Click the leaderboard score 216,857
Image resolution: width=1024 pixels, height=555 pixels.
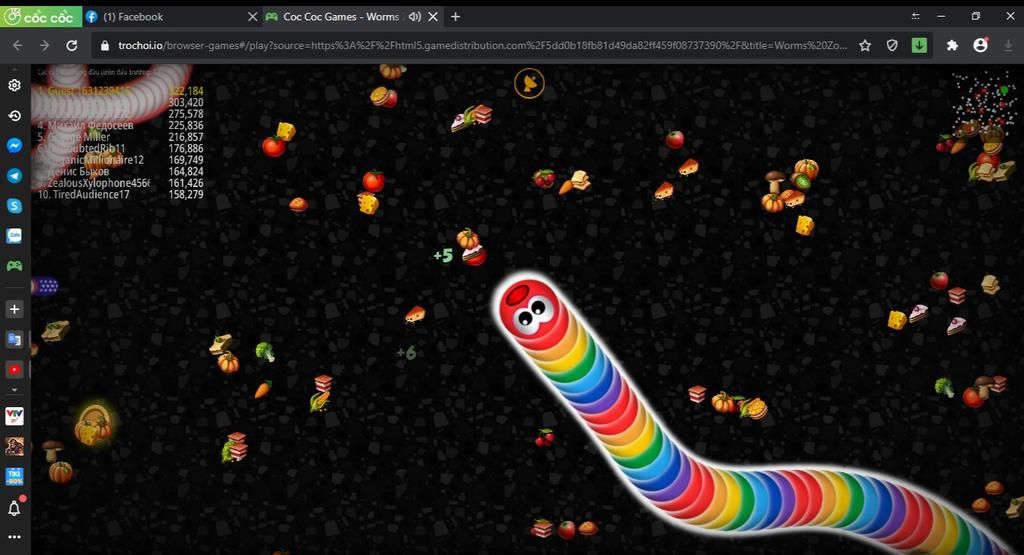(x=185, y=136)
